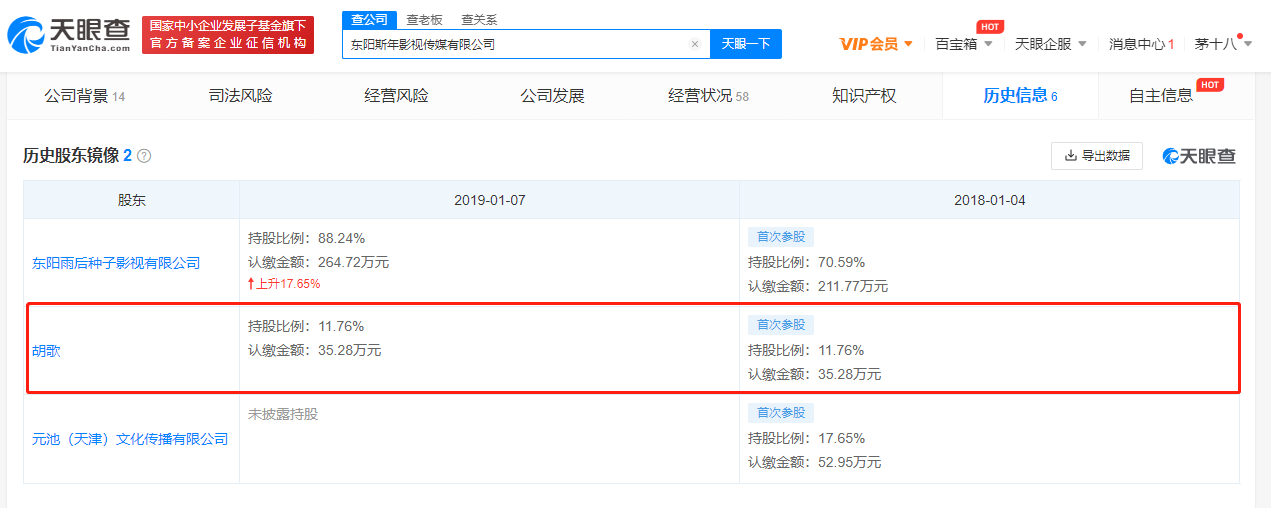
Task: Switch to the 知识产权 tab
Action: (x=864, y=96)
